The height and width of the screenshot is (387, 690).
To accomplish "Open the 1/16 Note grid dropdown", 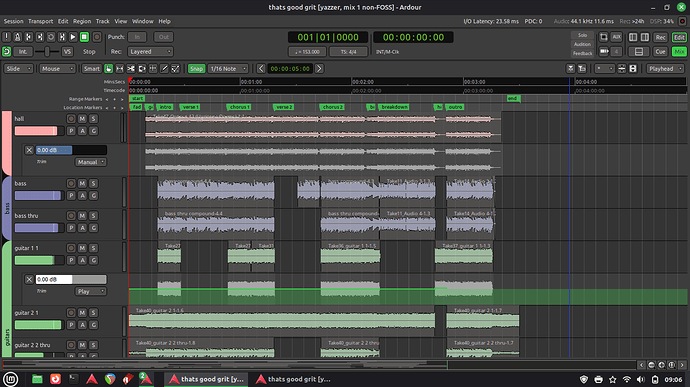I will 228,69.
